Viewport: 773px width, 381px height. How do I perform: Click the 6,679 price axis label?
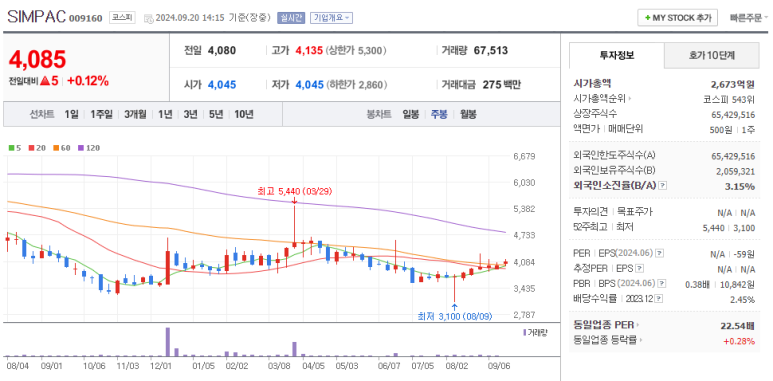pyautogui.click(x=524, y=157)
